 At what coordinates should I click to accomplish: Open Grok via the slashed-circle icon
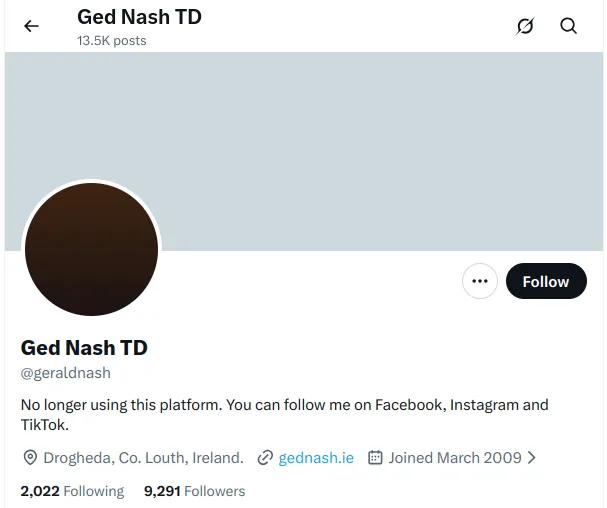tap(525, 27)
